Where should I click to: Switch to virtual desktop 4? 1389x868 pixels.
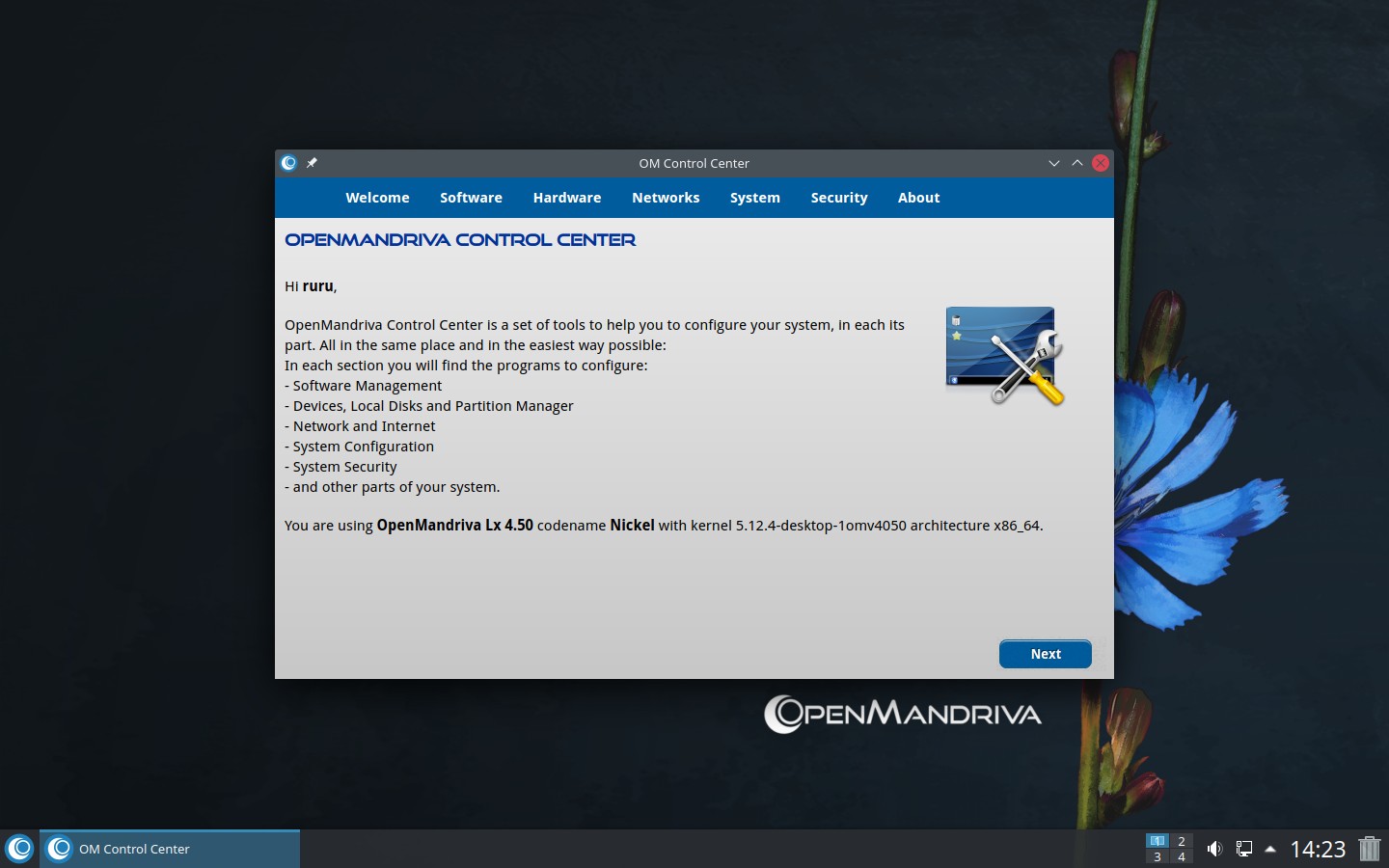1182,856
